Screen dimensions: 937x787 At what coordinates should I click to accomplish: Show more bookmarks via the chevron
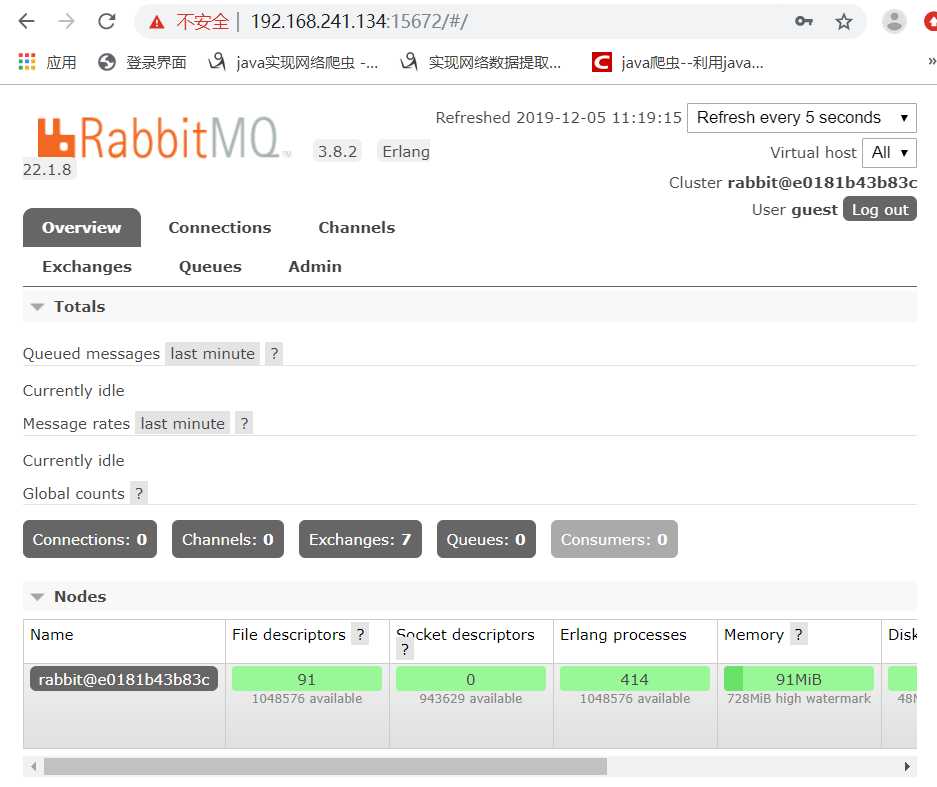[931, 61]
